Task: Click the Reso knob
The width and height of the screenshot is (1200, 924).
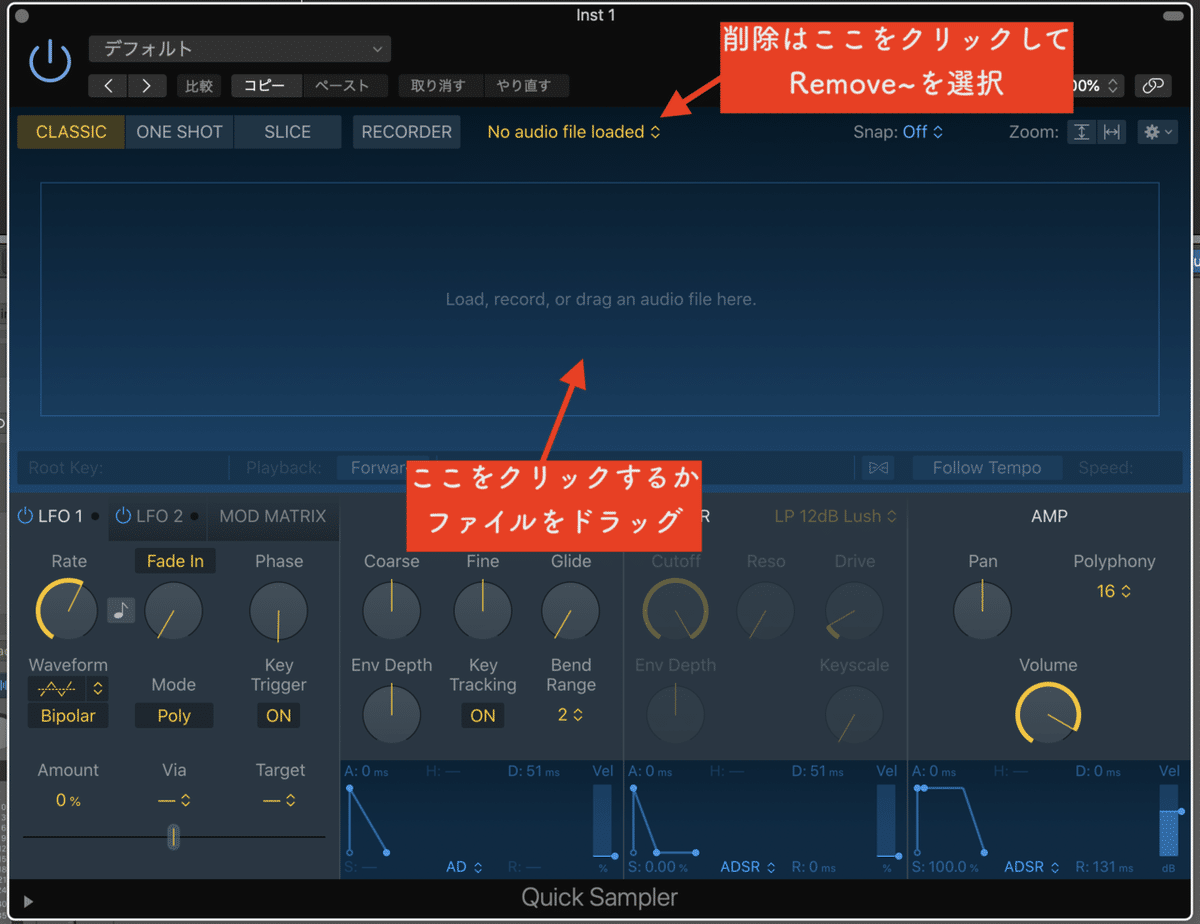Action: point(766,611)
